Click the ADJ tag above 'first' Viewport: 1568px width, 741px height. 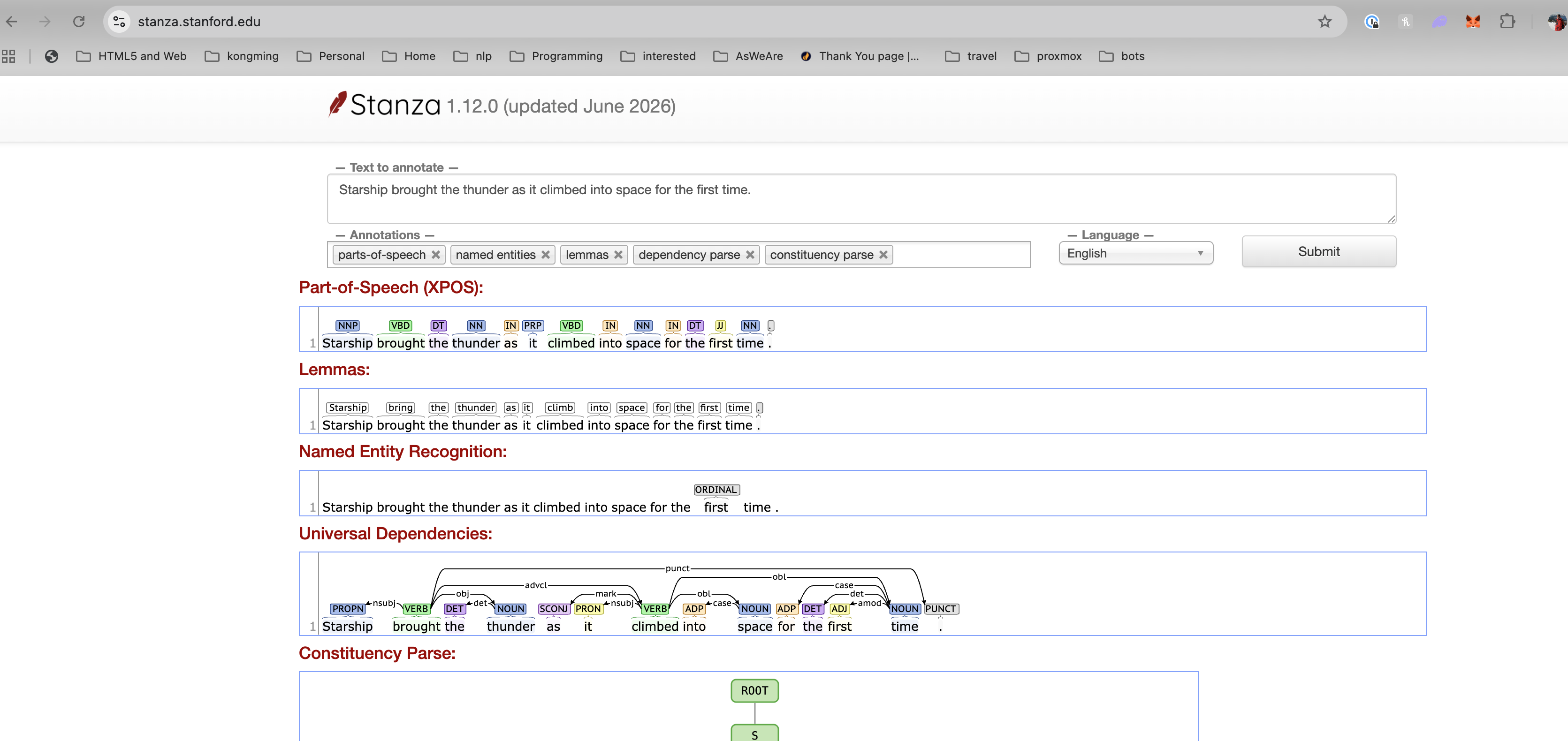tap(839, 608)
